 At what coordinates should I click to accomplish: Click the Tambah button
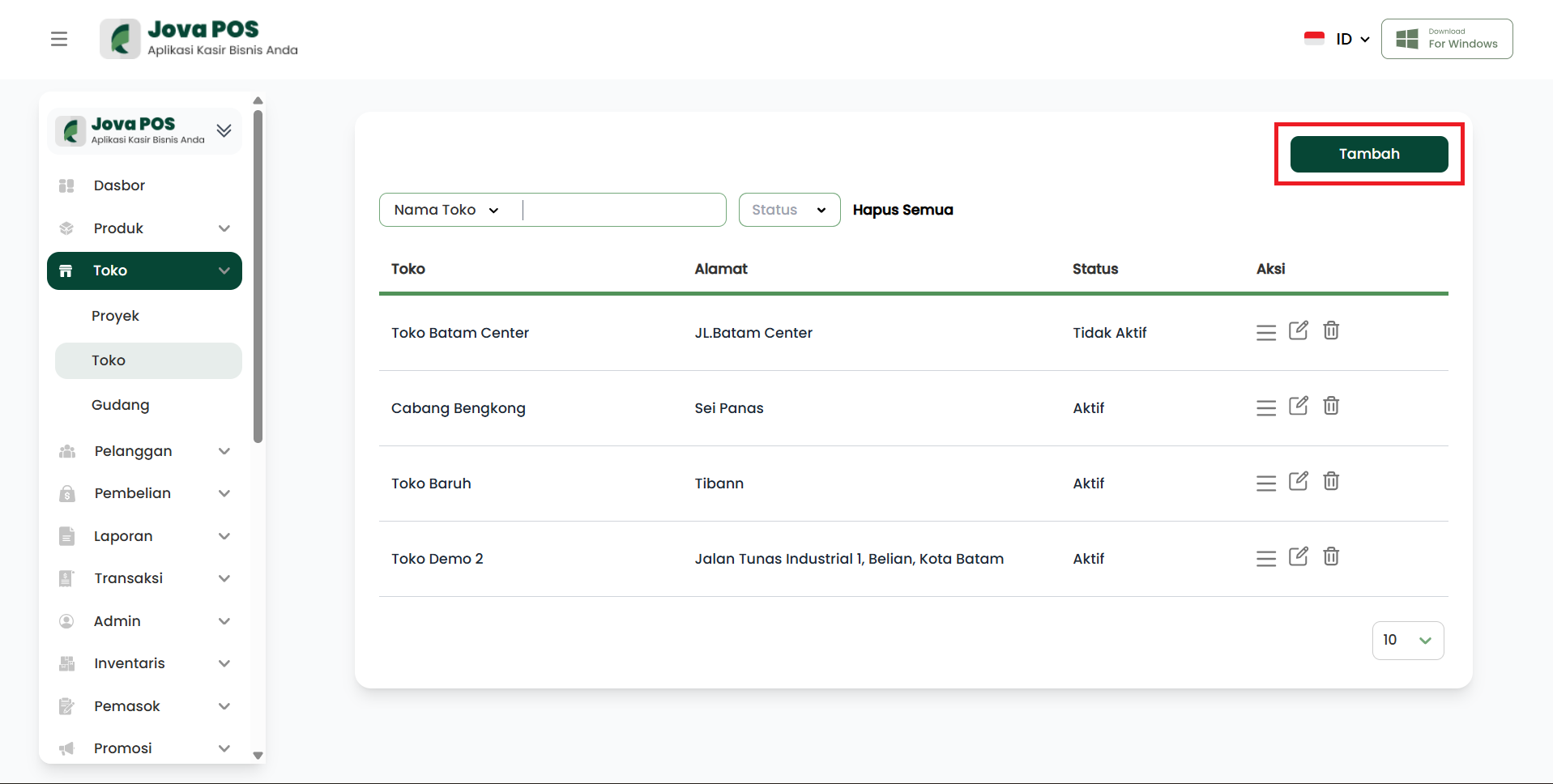(x=1368, y=154)
